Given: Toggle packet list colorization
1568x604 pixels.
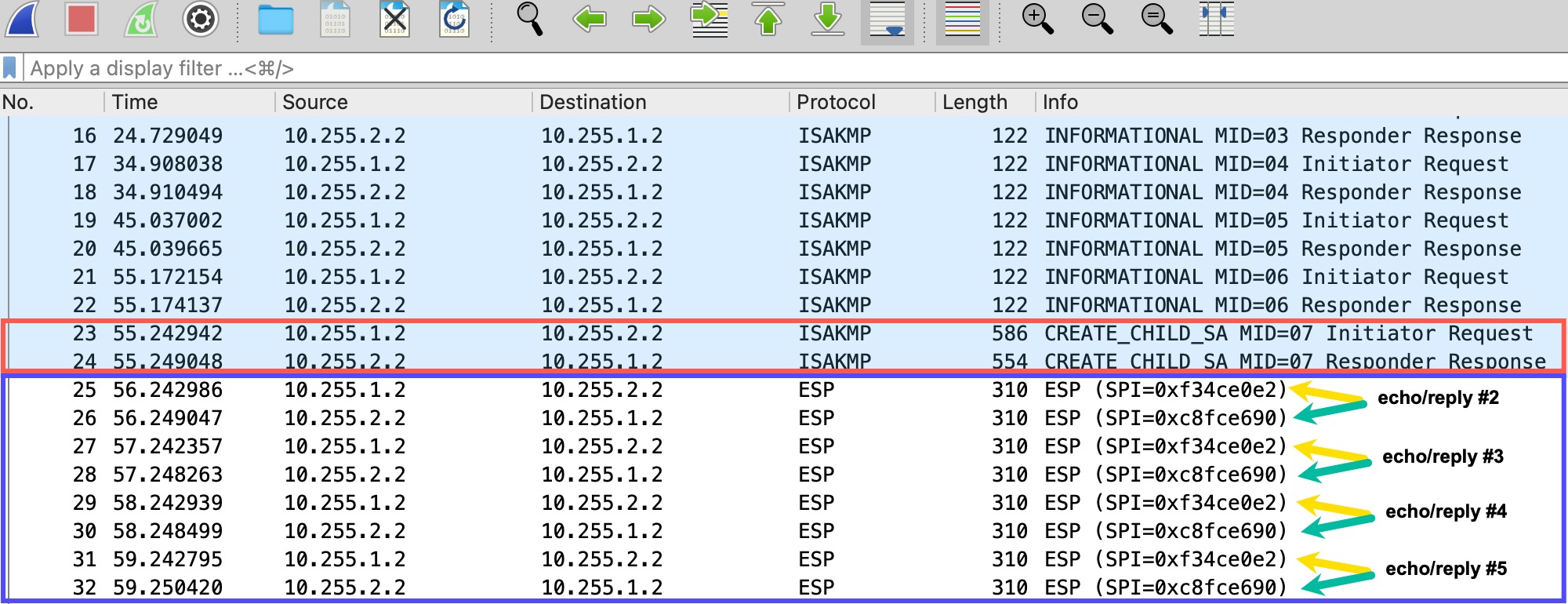Looking at the screenshot, I should point(962,20).
